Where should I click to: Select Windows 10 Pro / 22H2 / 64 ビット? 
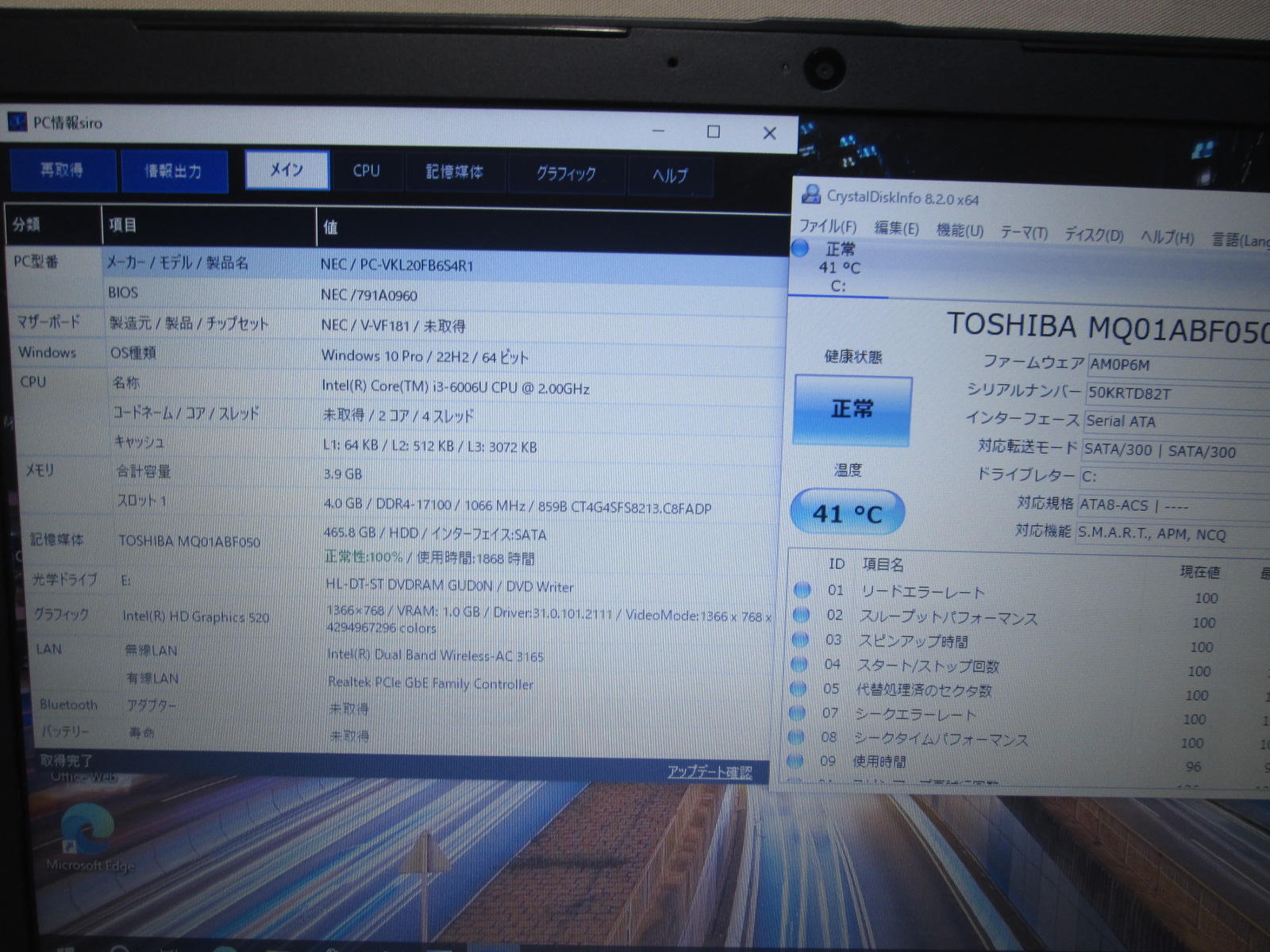[x=425, y=356]
